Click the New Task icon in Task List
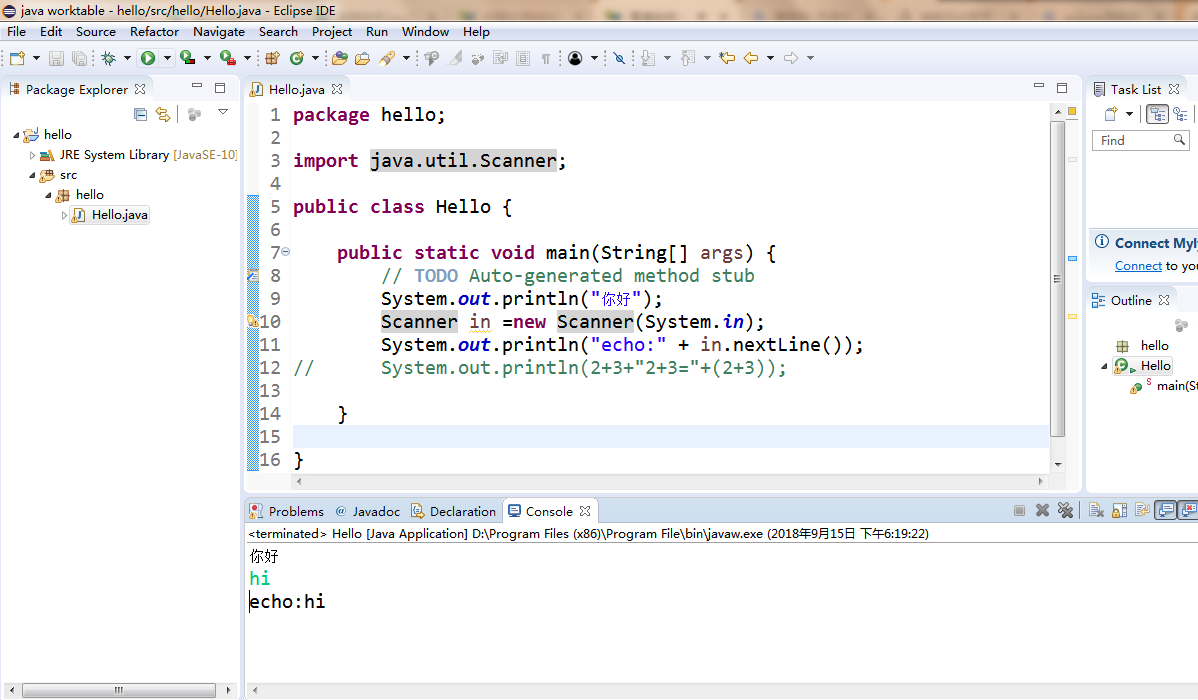Image resolution: width=1198 pixels, height=700 pixels. coord(1111,115)
